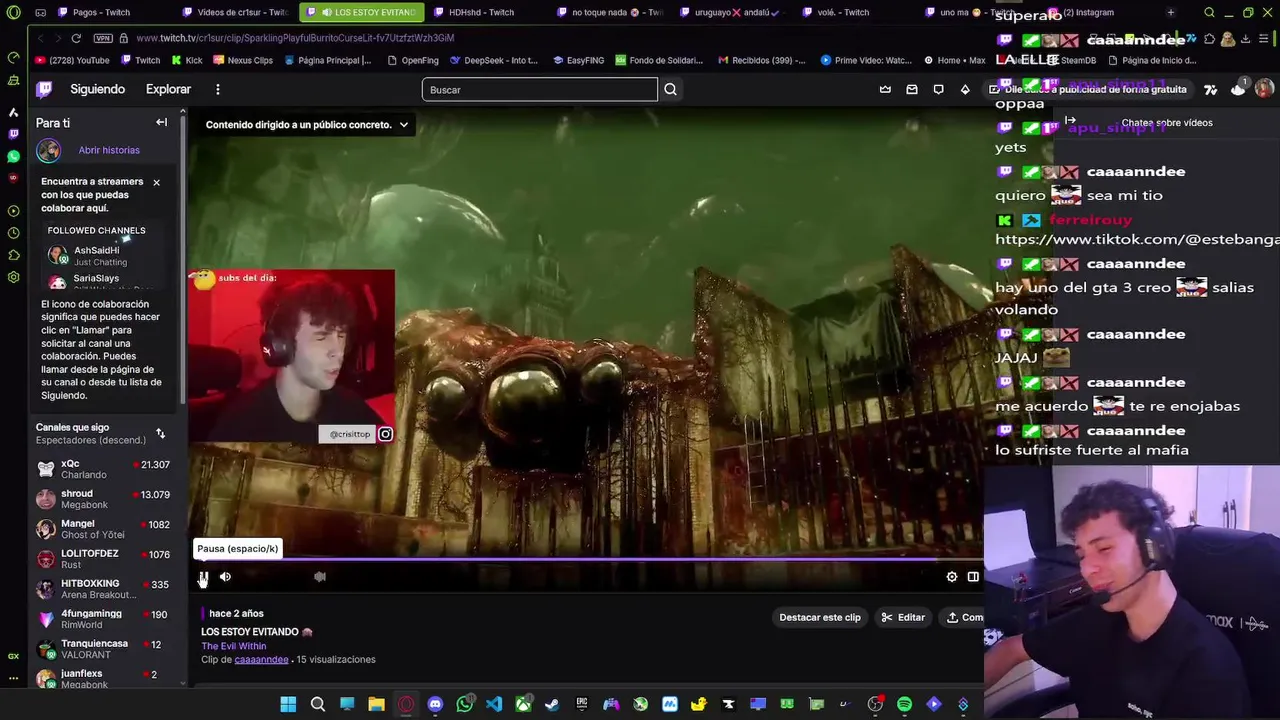Open Steam from taskbar
Viewport: 1280px width, 720px height.
point(552,704)
